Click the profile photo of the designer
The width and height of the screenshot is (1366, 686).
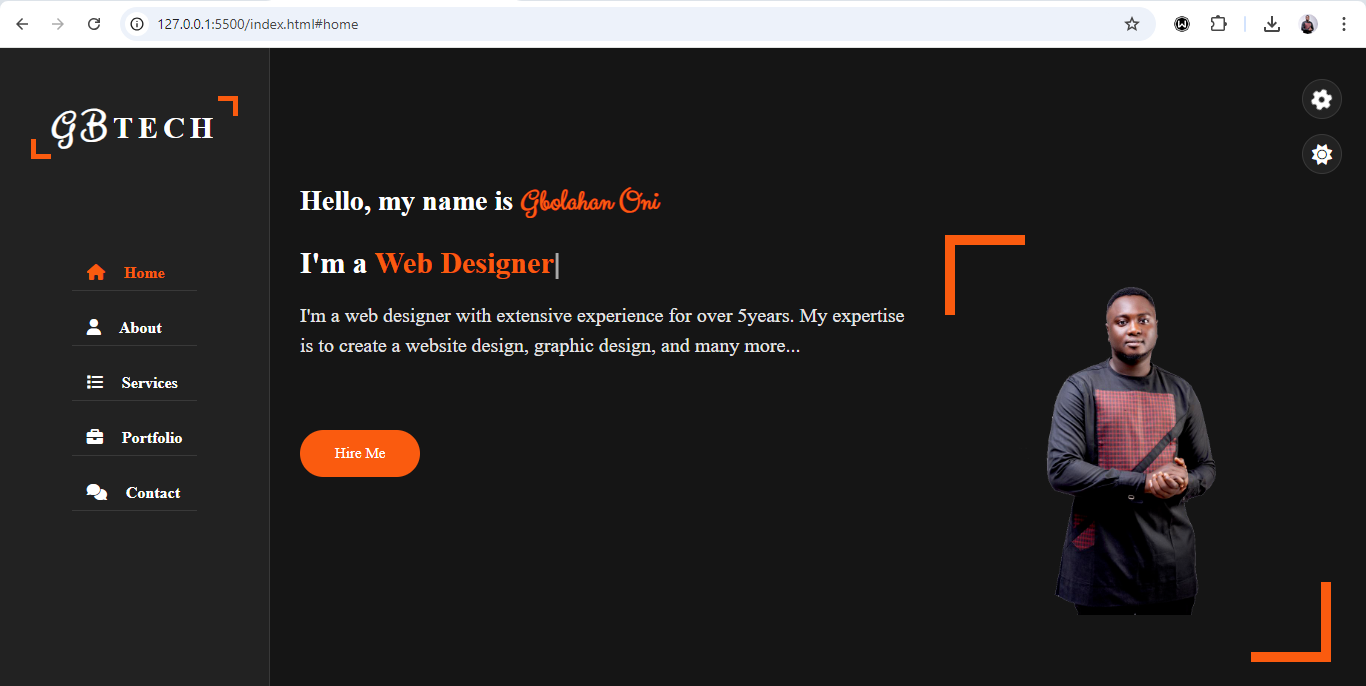click(x=1130, y=450)
